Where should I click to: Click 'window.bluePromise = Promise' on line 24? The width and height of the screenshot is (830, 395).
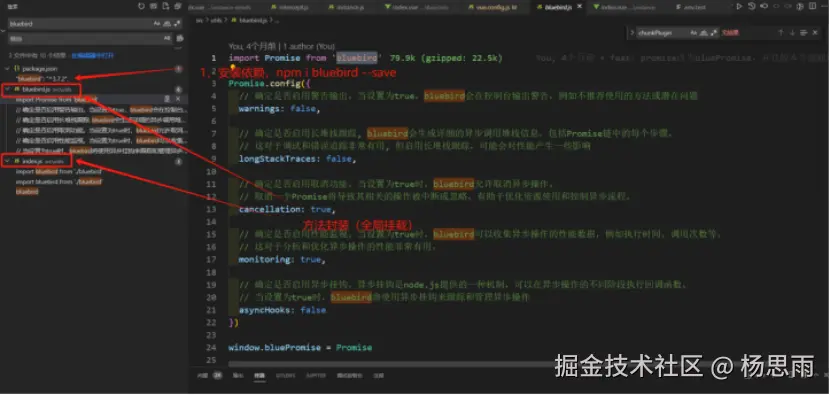[x=300, y=347]
